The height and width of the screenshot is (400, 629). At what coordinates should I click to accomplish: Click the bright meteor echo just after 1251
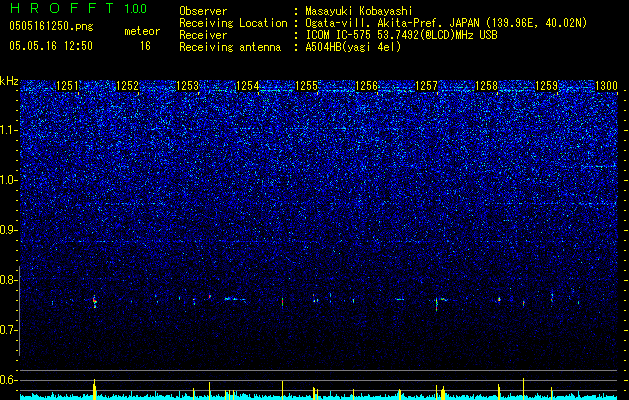coord(95,302)
